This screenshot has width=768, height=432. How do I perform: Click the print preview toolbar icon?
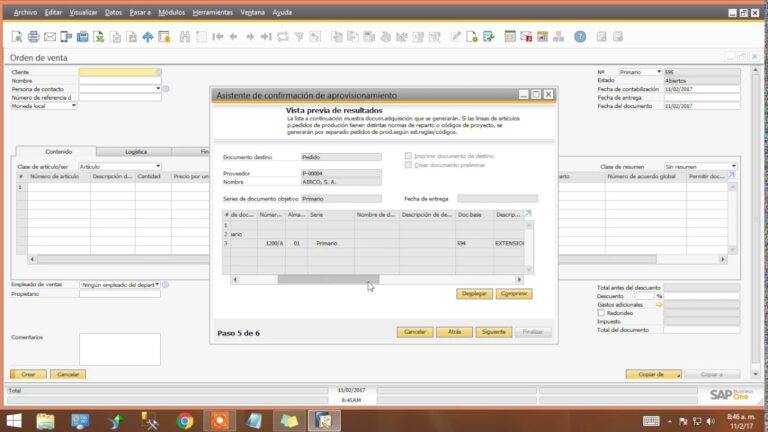[x=17, y=37]
